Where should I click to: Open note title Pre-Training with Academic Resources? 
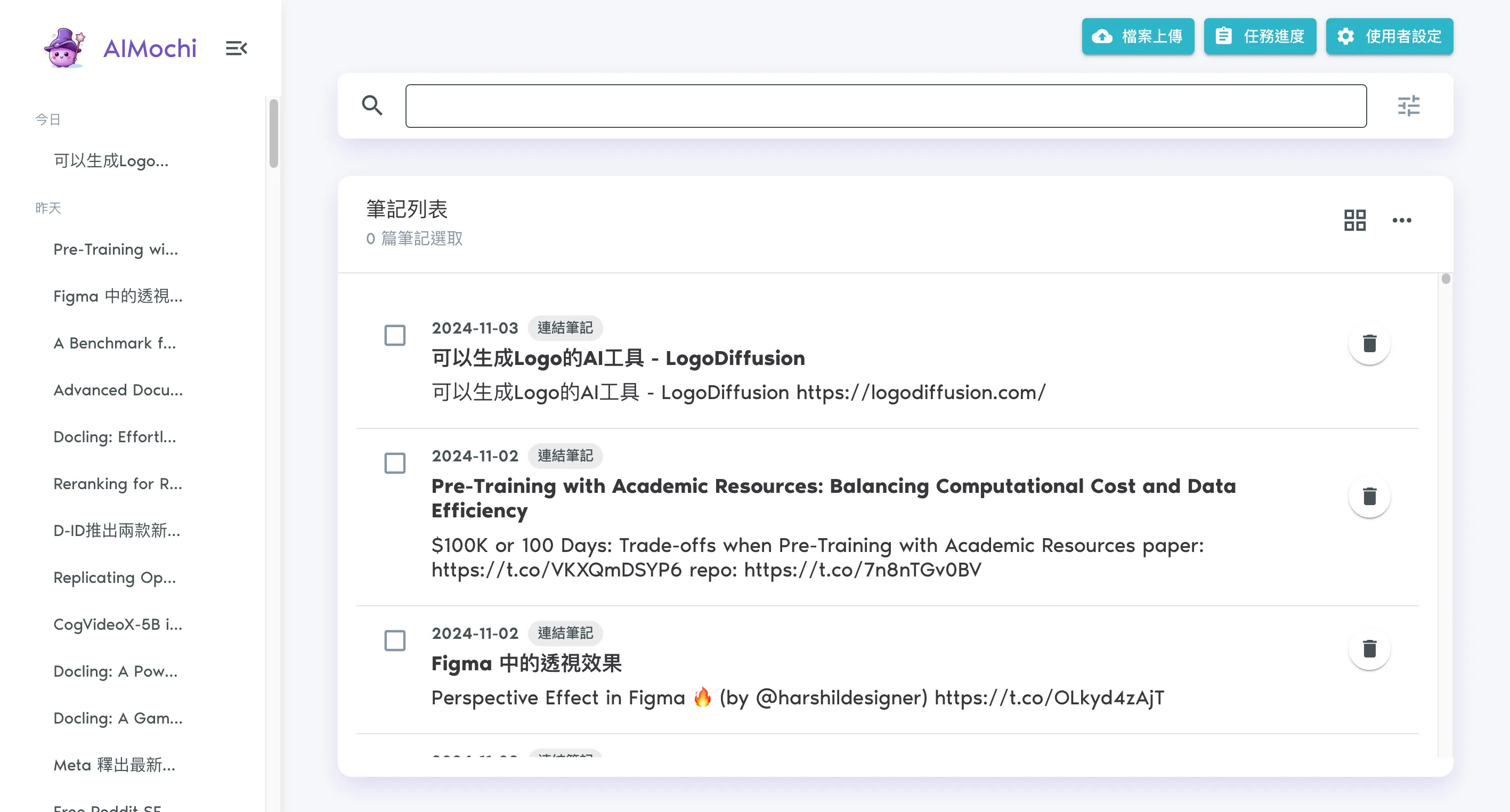(833, 498)
